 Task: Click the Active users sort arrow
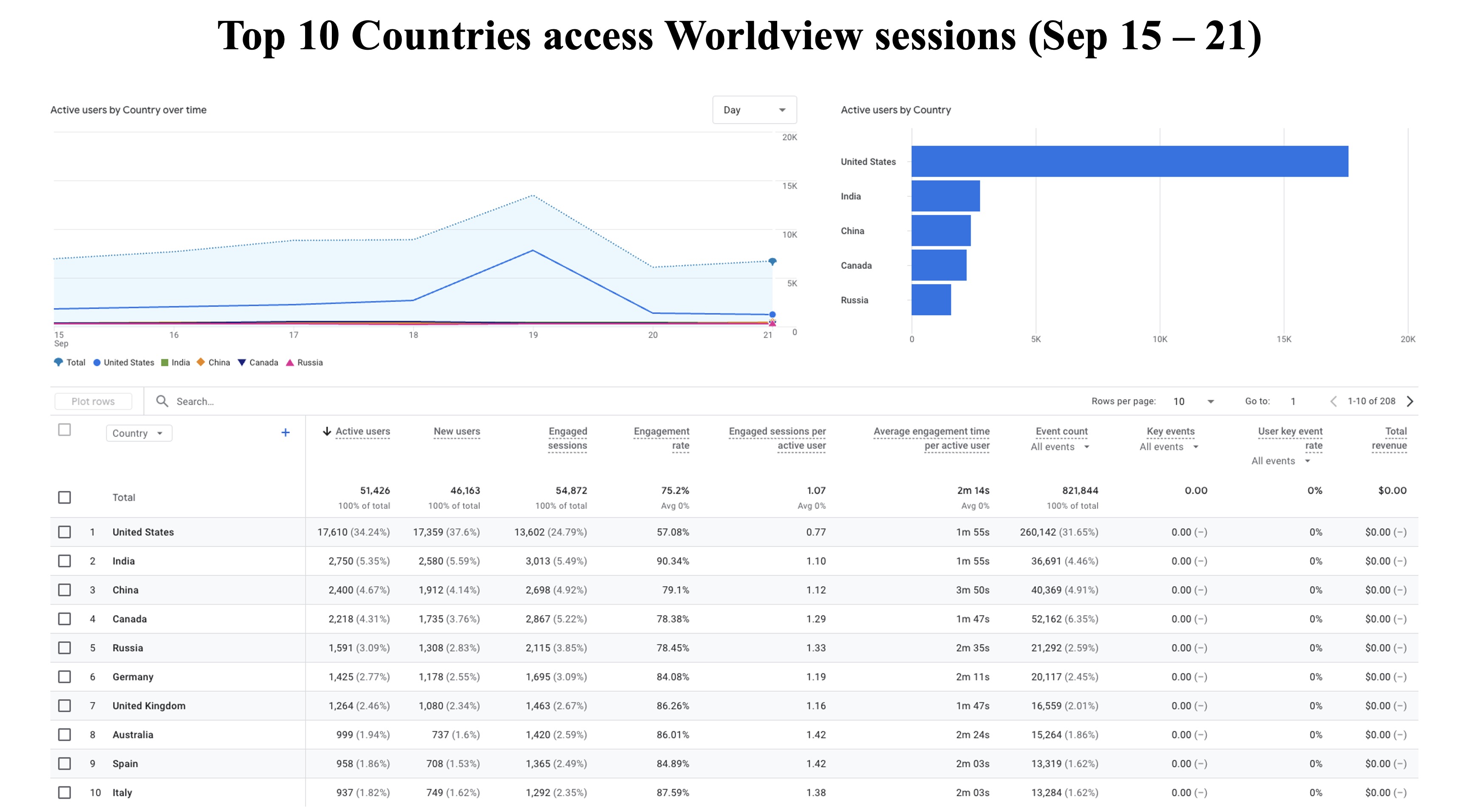pyautogui.click(x=327, y=431)
